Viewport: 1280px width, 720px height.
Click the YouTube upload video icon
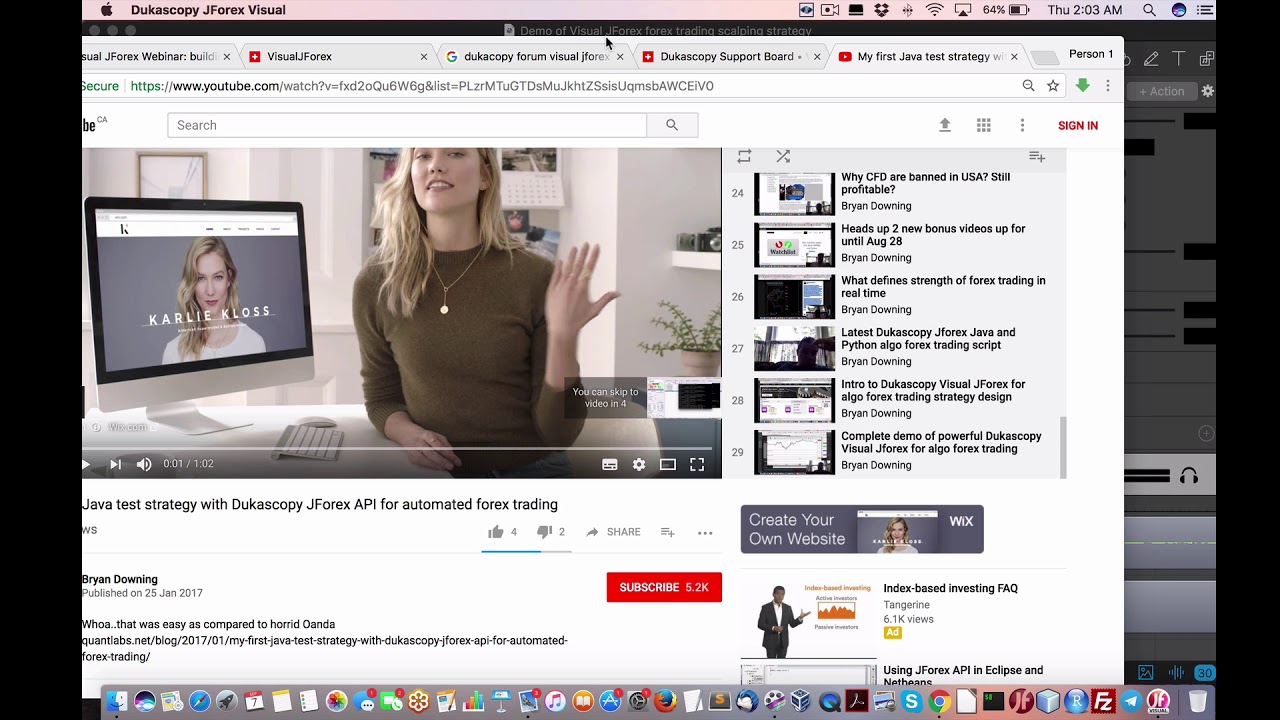point(945,125)
